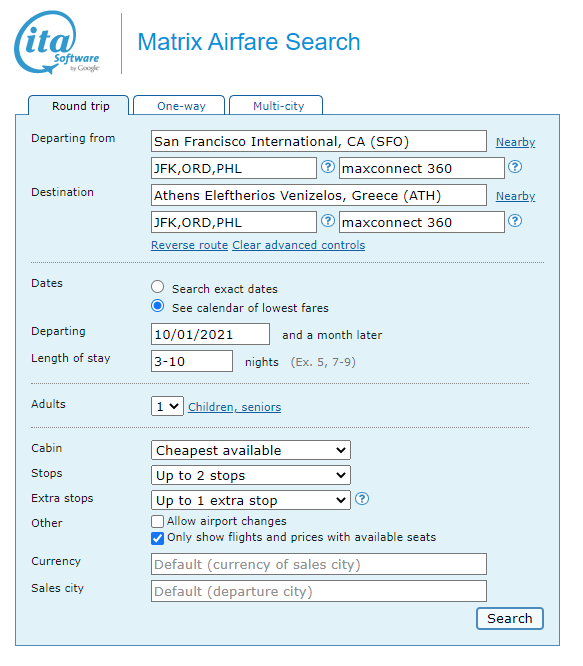This screenshot has width=583, height=666.
Task: Uncheck Only show flights with available seats
Action: click(157, 538)
